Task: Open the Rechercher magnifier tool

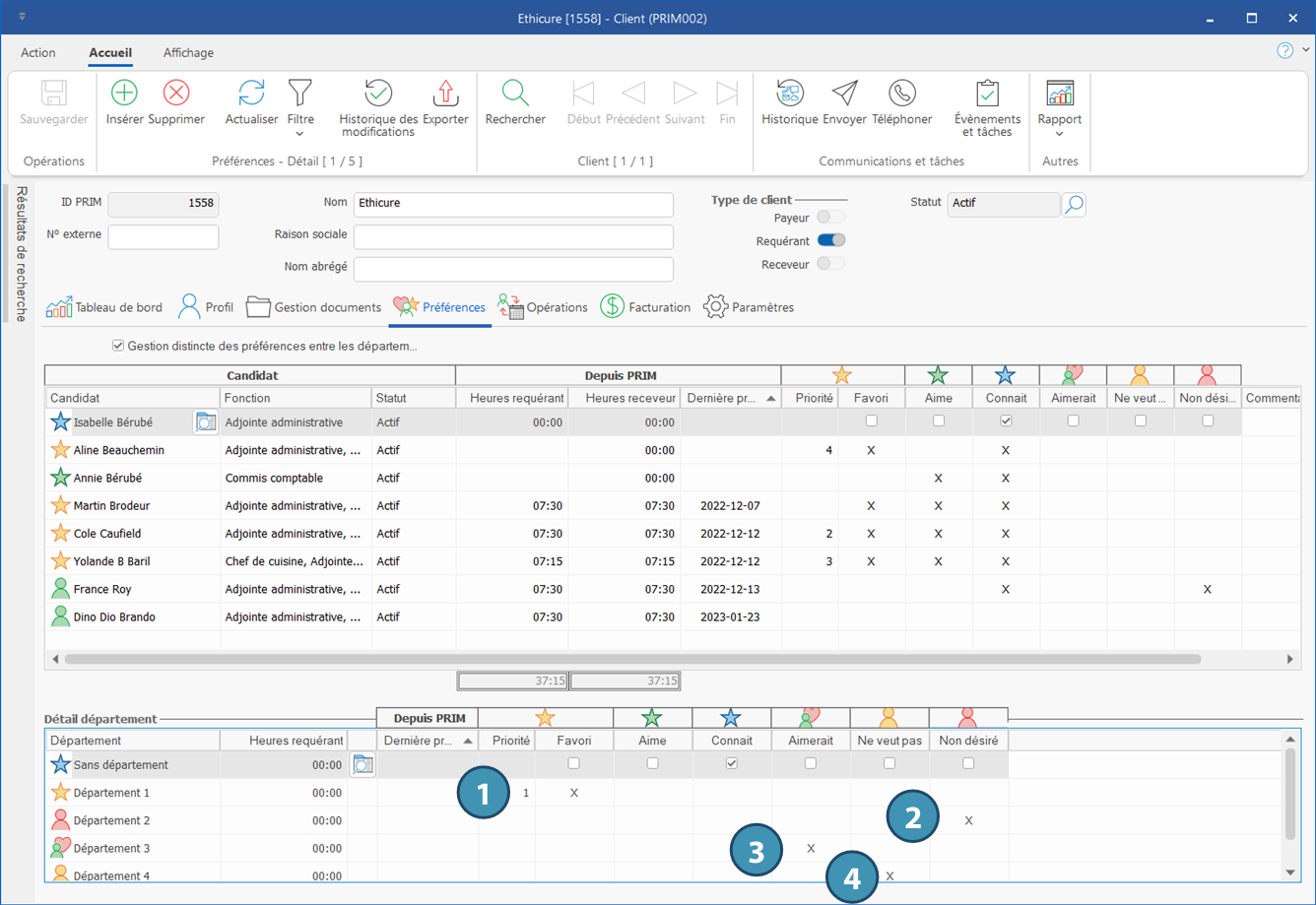Action: pos(514,94)
